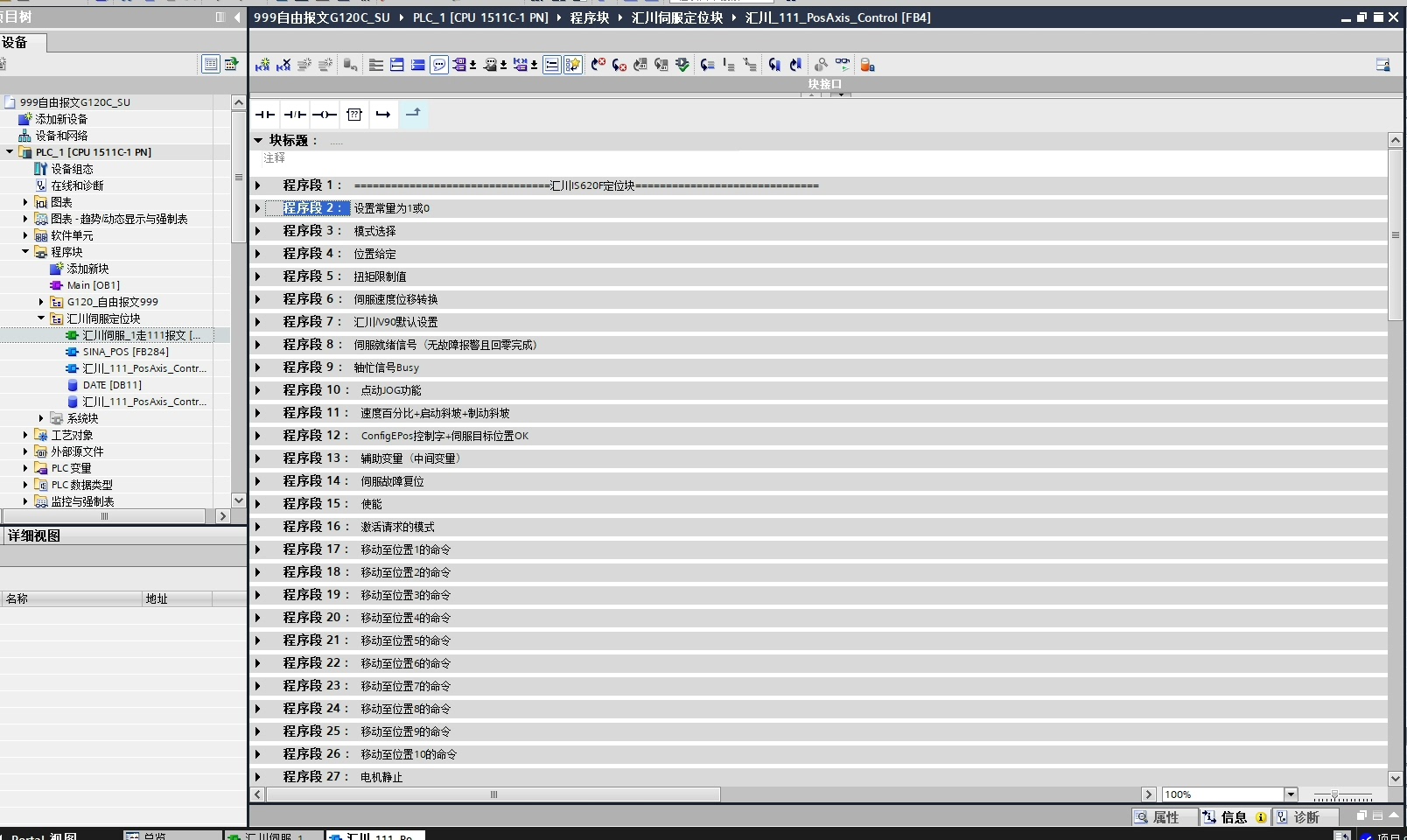Toggle network comments display
This screenshot has height=840, width=1407.
[x=552, y=65]
